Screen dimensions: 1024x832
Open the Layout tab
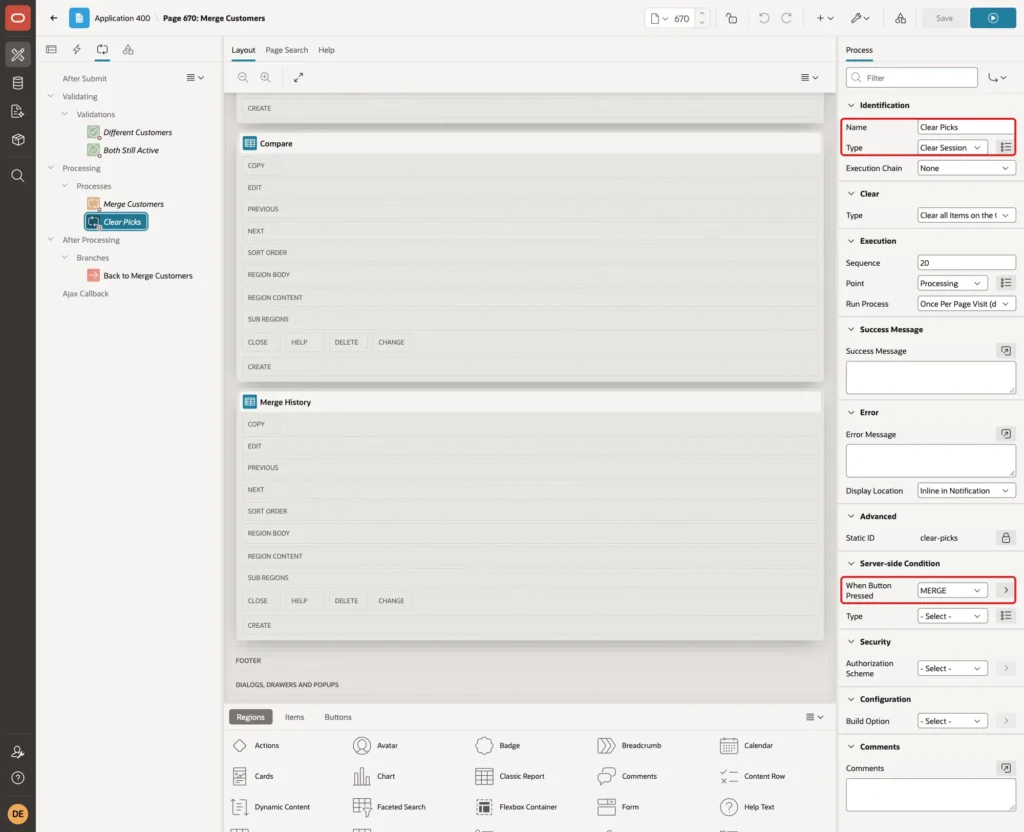[243, 50]
